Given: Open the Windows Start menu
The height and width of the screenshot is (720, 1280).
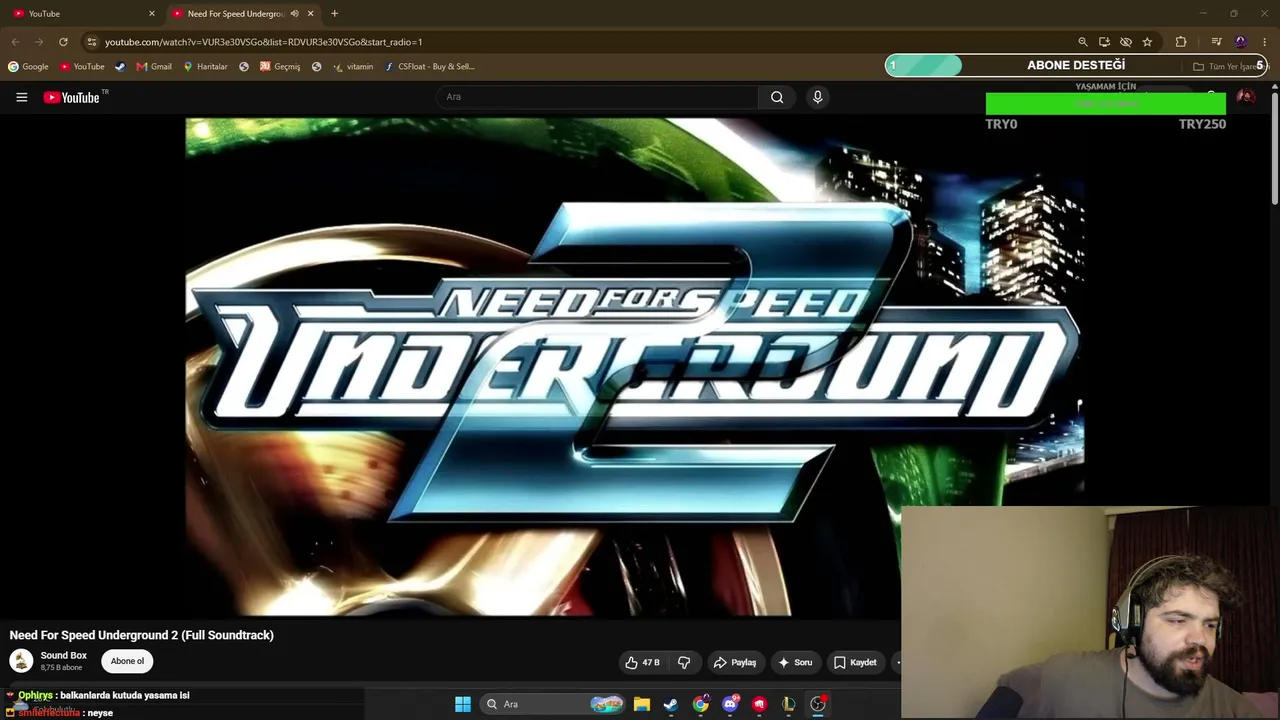Looking at the screenshot, I should (463, 704).
